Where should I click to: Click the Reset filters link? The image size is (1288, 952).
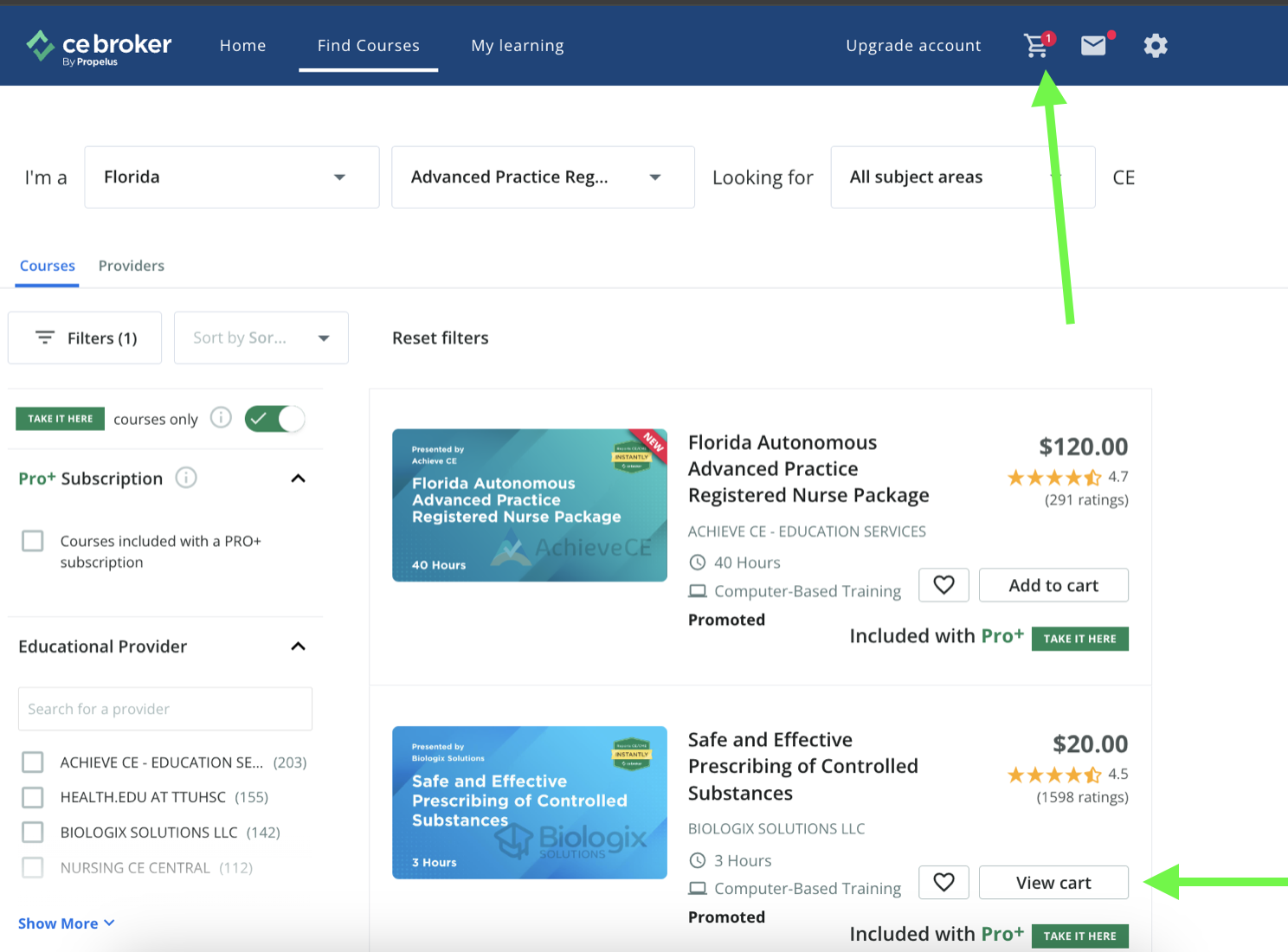[x=440, y=338]
